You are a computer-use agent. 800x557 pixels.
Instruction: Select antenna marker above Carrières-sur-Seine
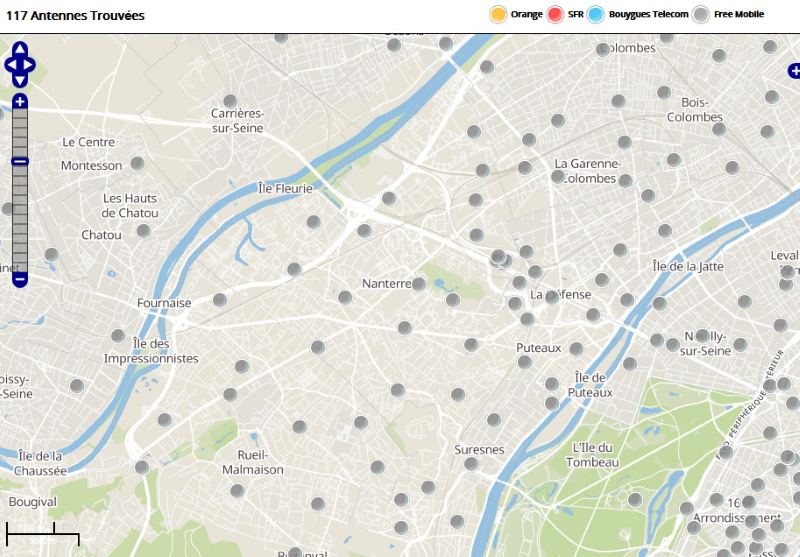[230, 101]
